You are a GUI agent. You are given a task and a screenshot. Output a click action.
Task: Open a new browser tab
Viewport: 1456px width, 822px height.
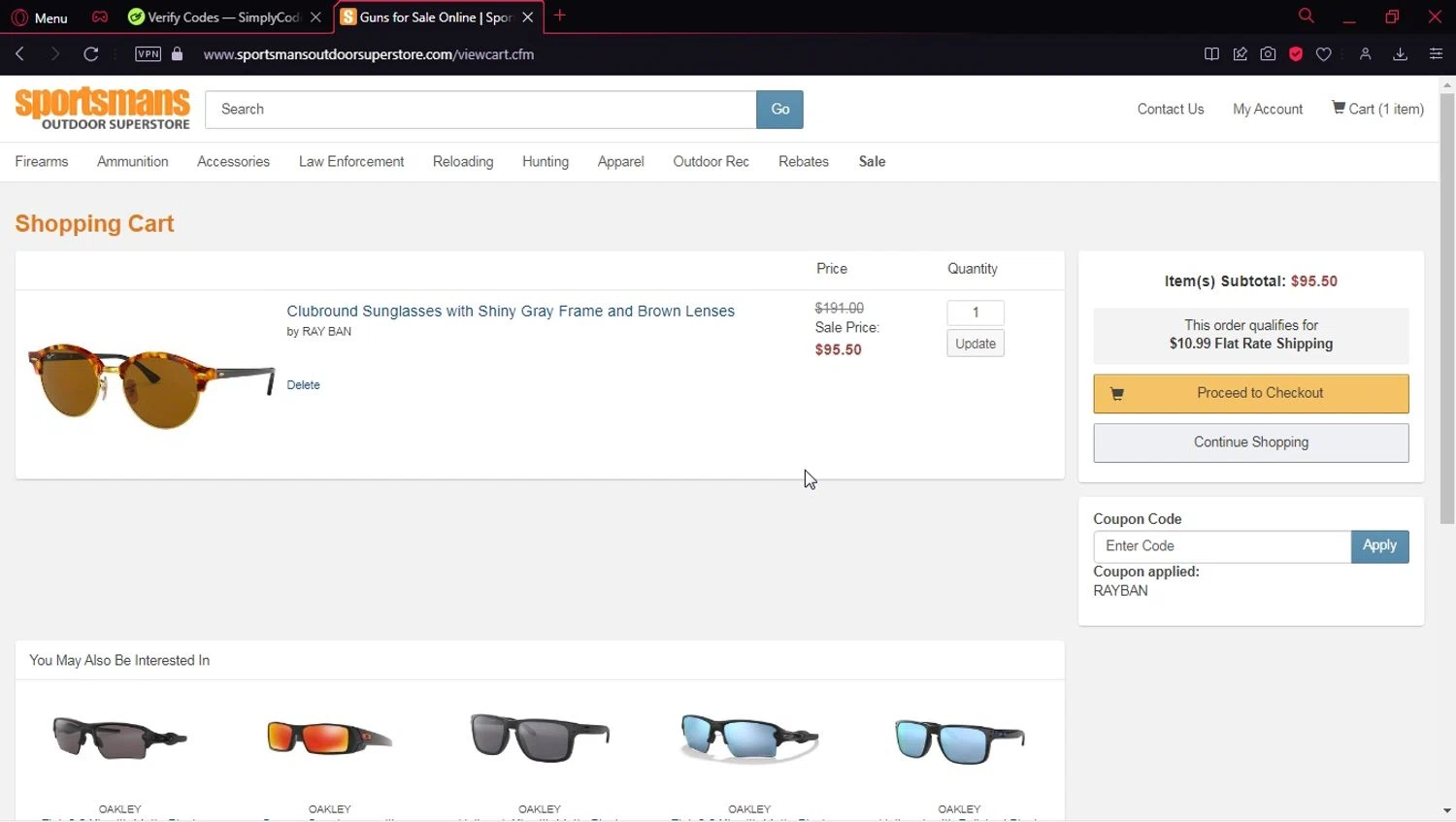(560, 16)
